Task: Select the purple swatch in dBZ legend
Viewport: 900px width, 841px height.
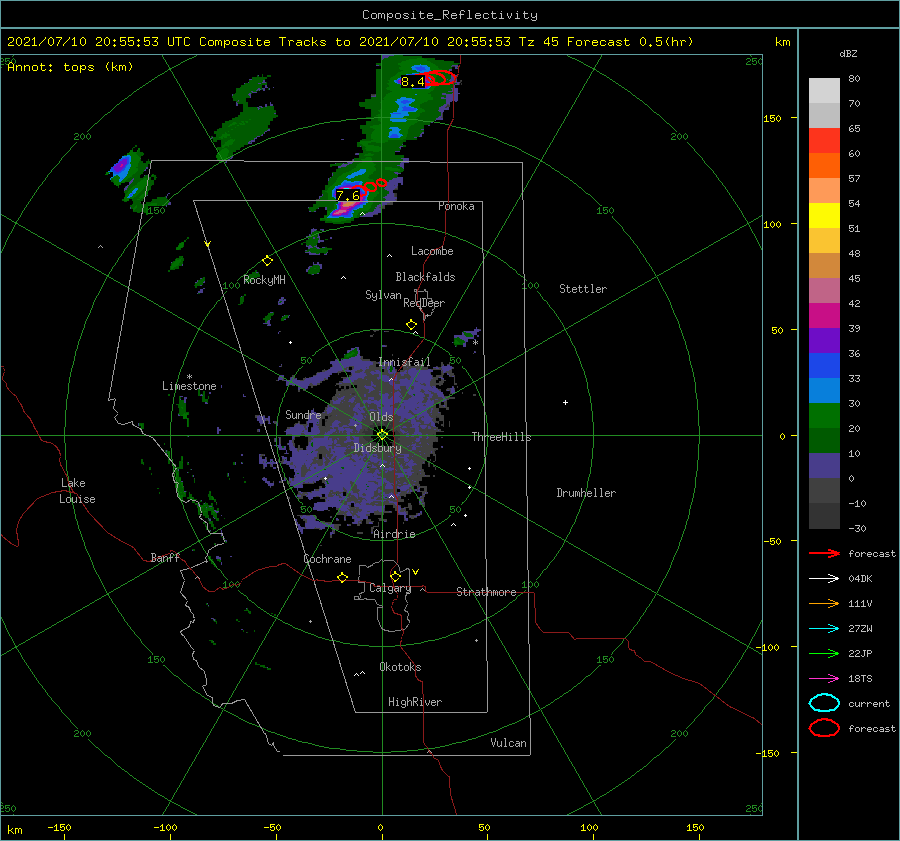Action: click(x=824, y=340)
